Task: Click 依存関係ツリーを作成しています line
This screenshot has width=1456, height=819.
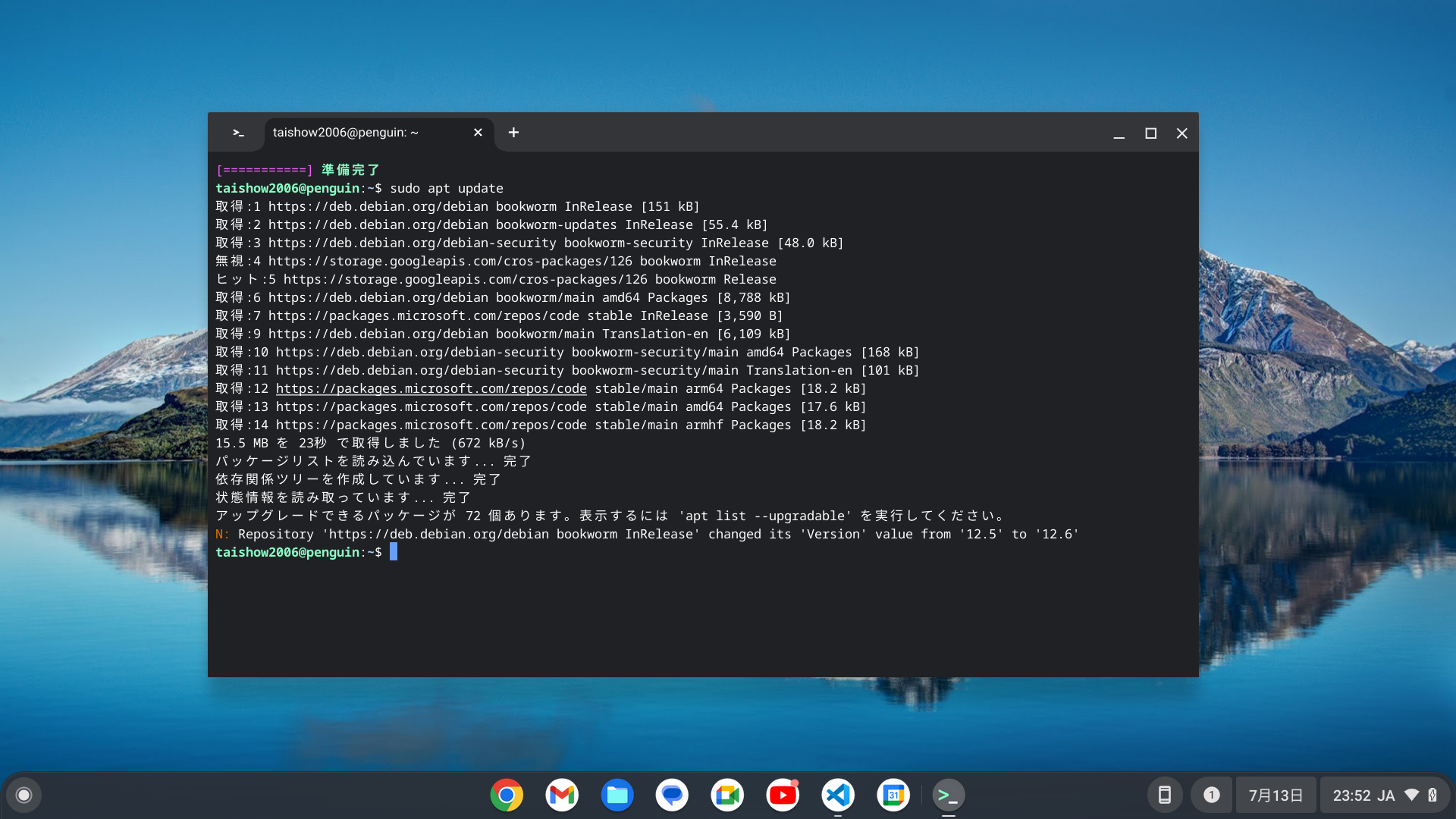Action: pos(359,479)
